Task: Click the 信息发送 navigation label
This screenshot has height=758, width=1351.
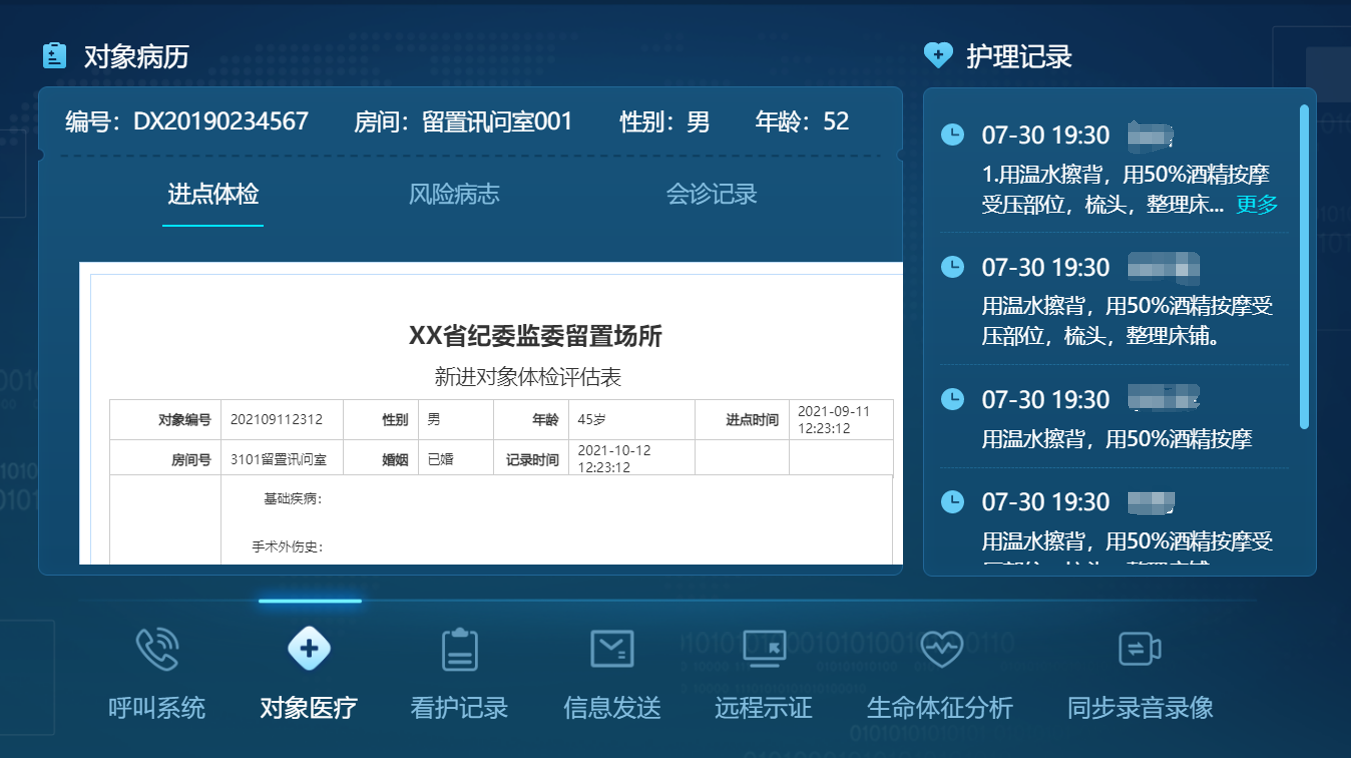Action: pyautogui.click(x=611, y=707)
